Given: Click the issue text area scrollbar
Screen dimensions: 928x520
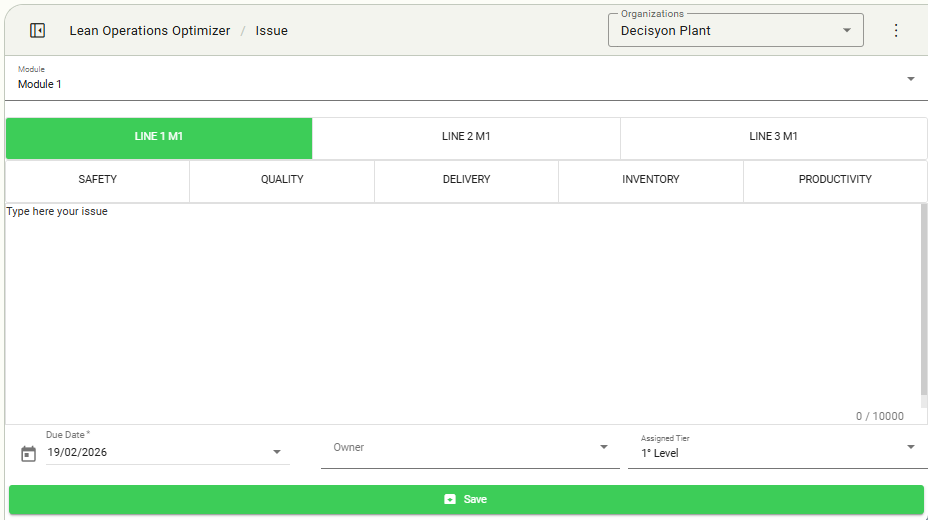Looking at the screenshot, I should tap(923, 300).
